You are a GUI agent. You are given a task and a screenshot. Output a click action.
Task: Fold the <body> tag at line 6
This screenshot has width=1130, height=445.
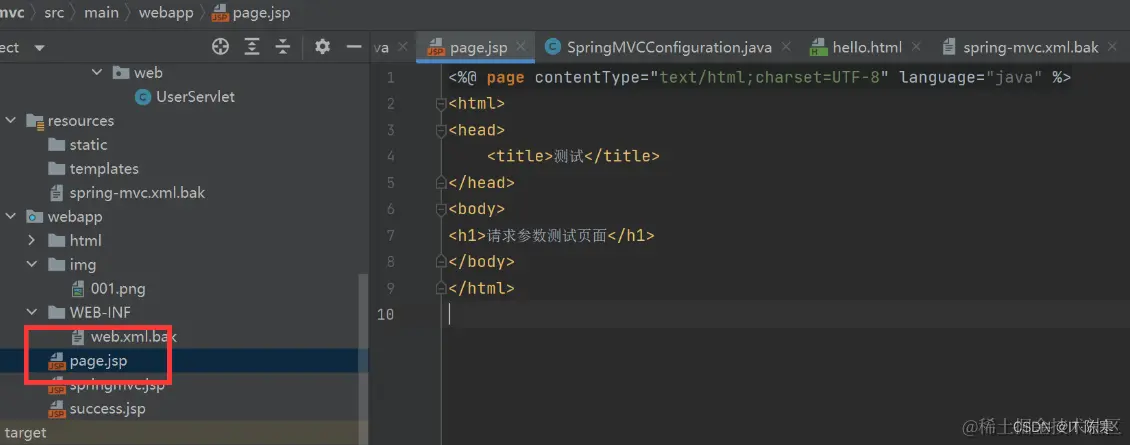pos(441,210)
